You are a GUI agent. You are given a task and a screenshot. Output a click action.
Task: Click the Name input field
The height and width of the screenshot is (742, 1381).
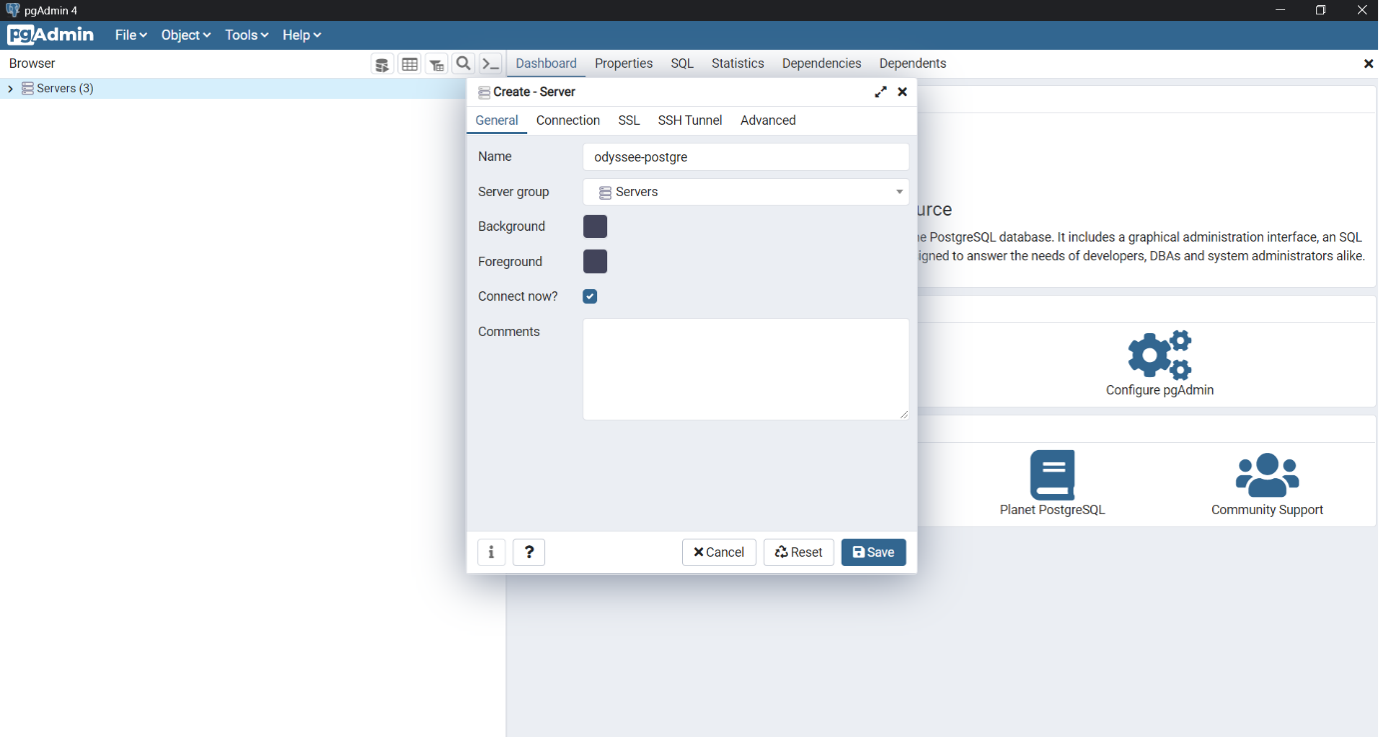click(746, 157)
